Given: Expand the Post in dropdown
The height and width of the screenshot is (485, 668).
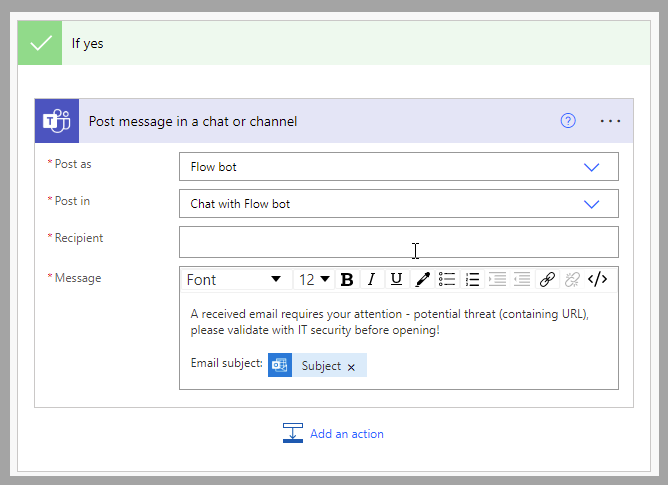Looking at the screenshot, I should [x=591, y=204].
